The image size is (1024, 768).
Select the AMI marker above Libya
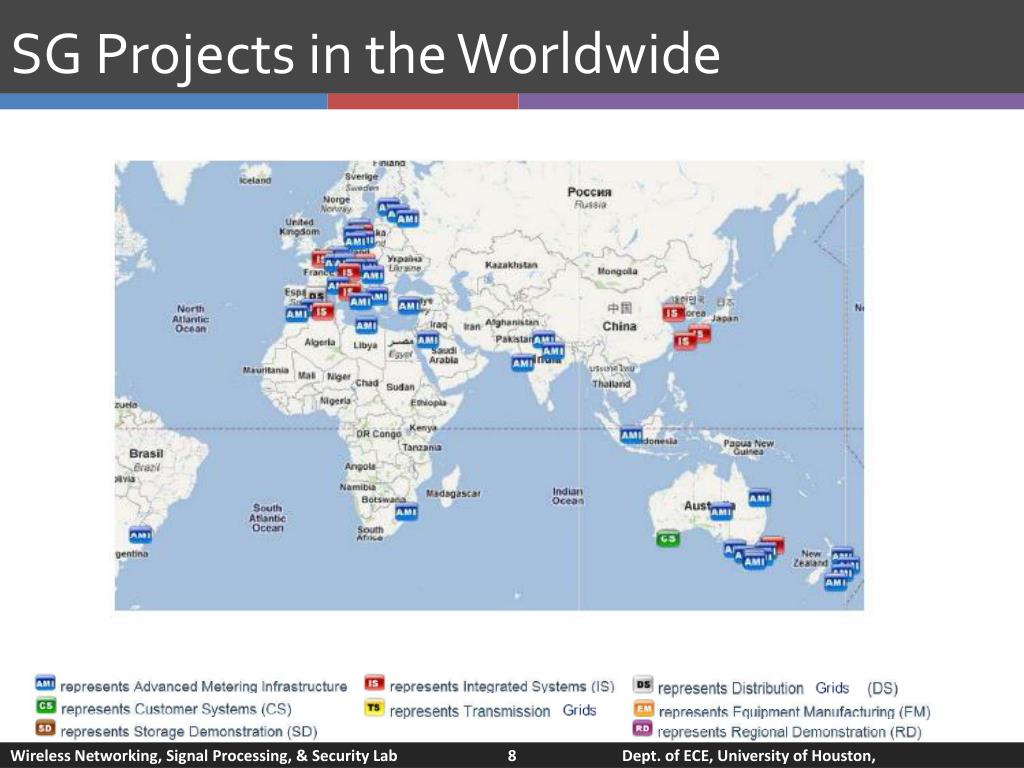tap(366, 325)
